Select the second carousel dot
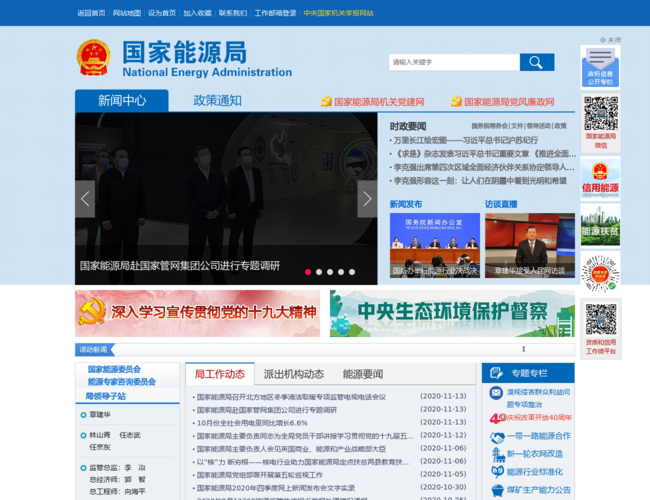 319,272
